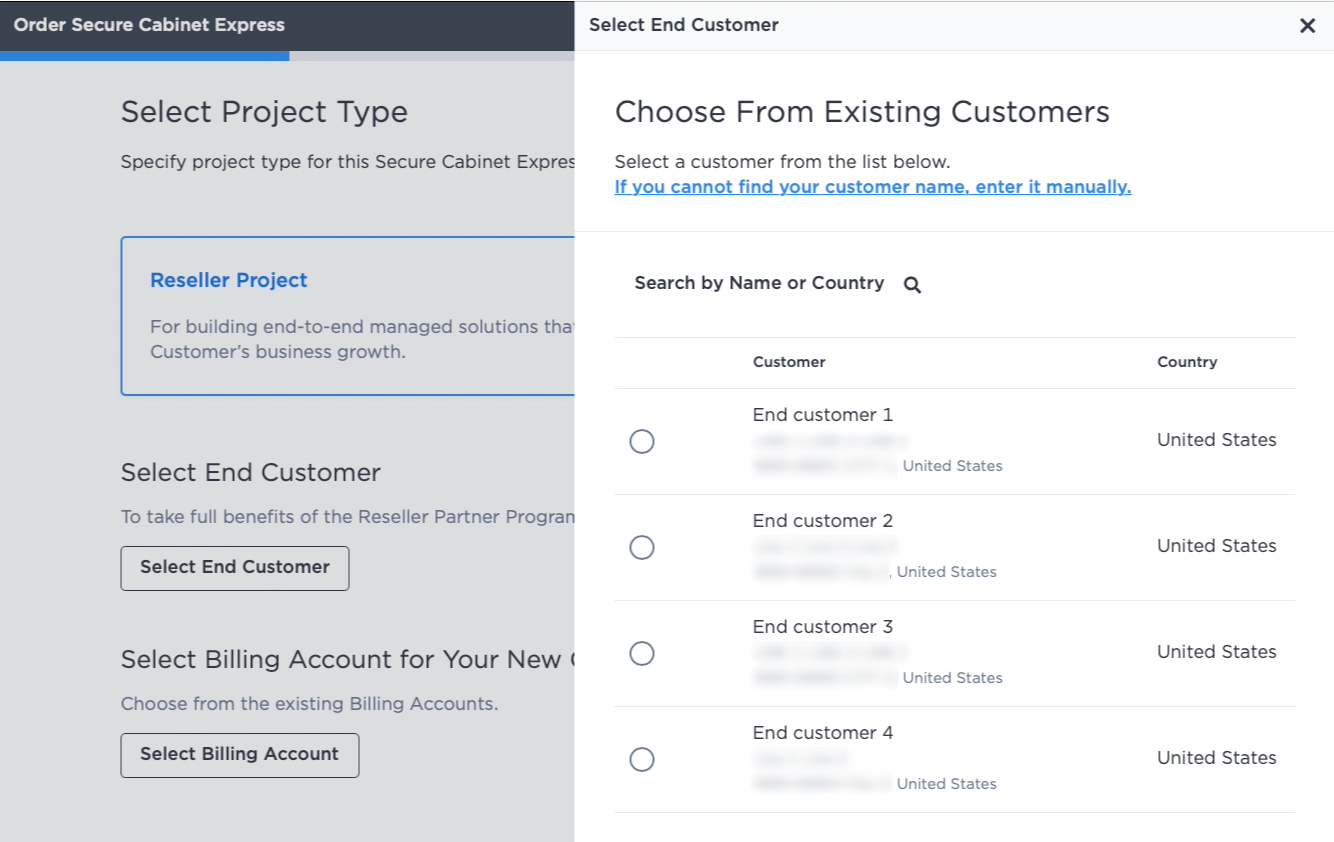Click the End customer 1 name

(823, 415)
